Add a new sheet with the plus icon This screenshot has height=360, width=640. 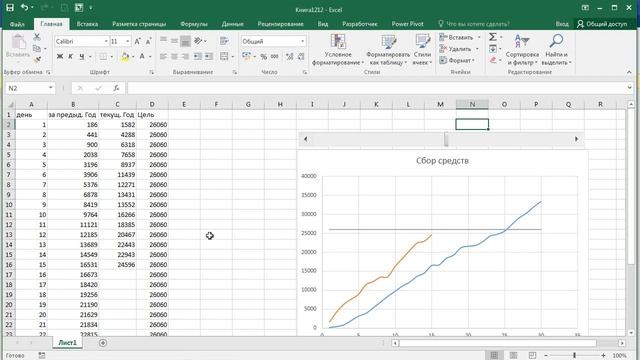pyautogui.click(x=103, y=343)
